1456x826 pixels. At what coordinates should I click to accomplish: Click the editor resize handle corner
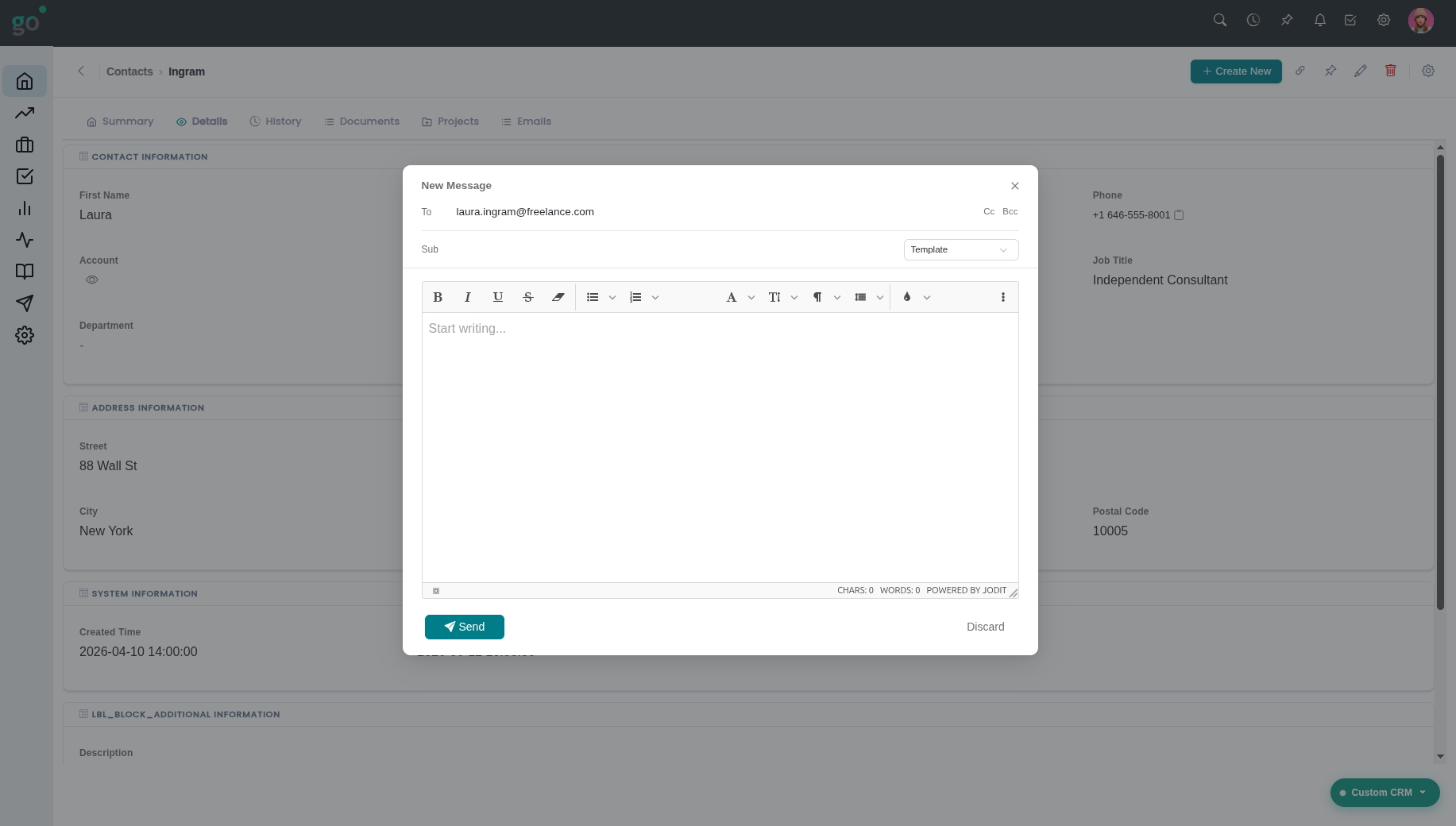point(1014,593)
